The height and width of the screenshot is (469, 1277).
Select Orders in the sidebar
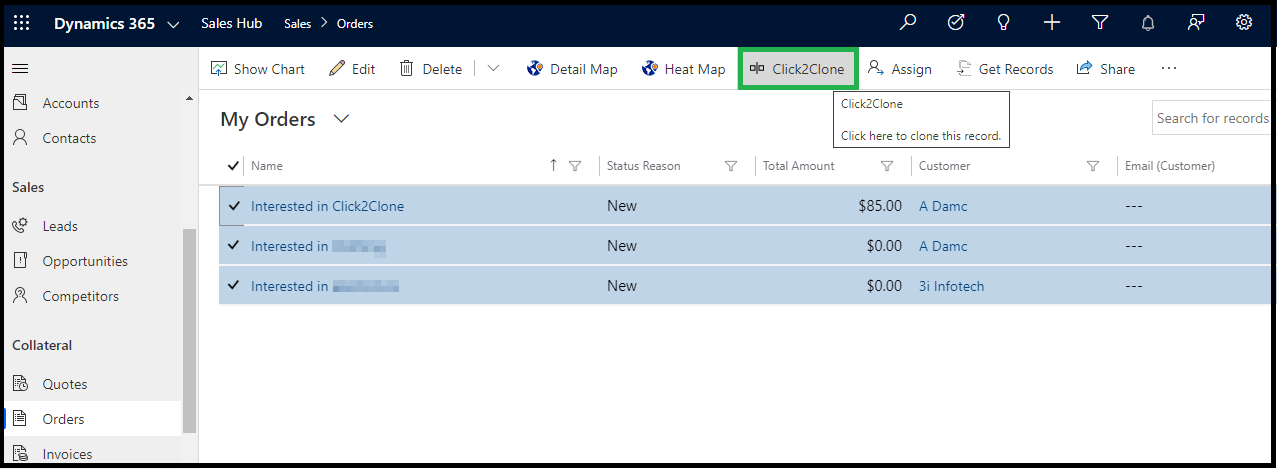pos(63,419)
